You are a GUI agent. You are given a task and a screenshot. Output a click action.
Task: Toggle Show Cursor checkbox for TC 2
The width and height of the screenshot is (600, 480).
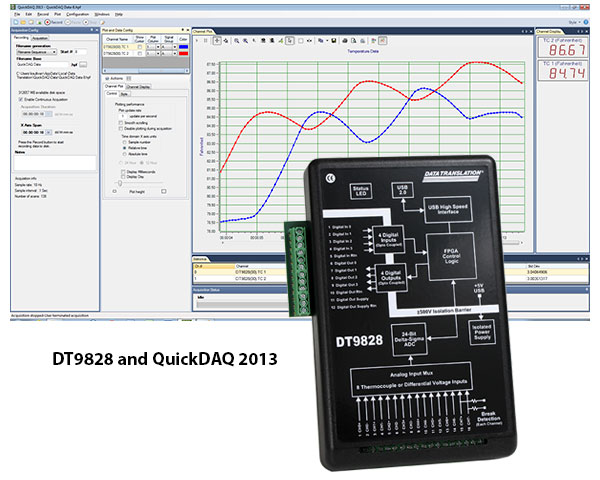(139, 54)
